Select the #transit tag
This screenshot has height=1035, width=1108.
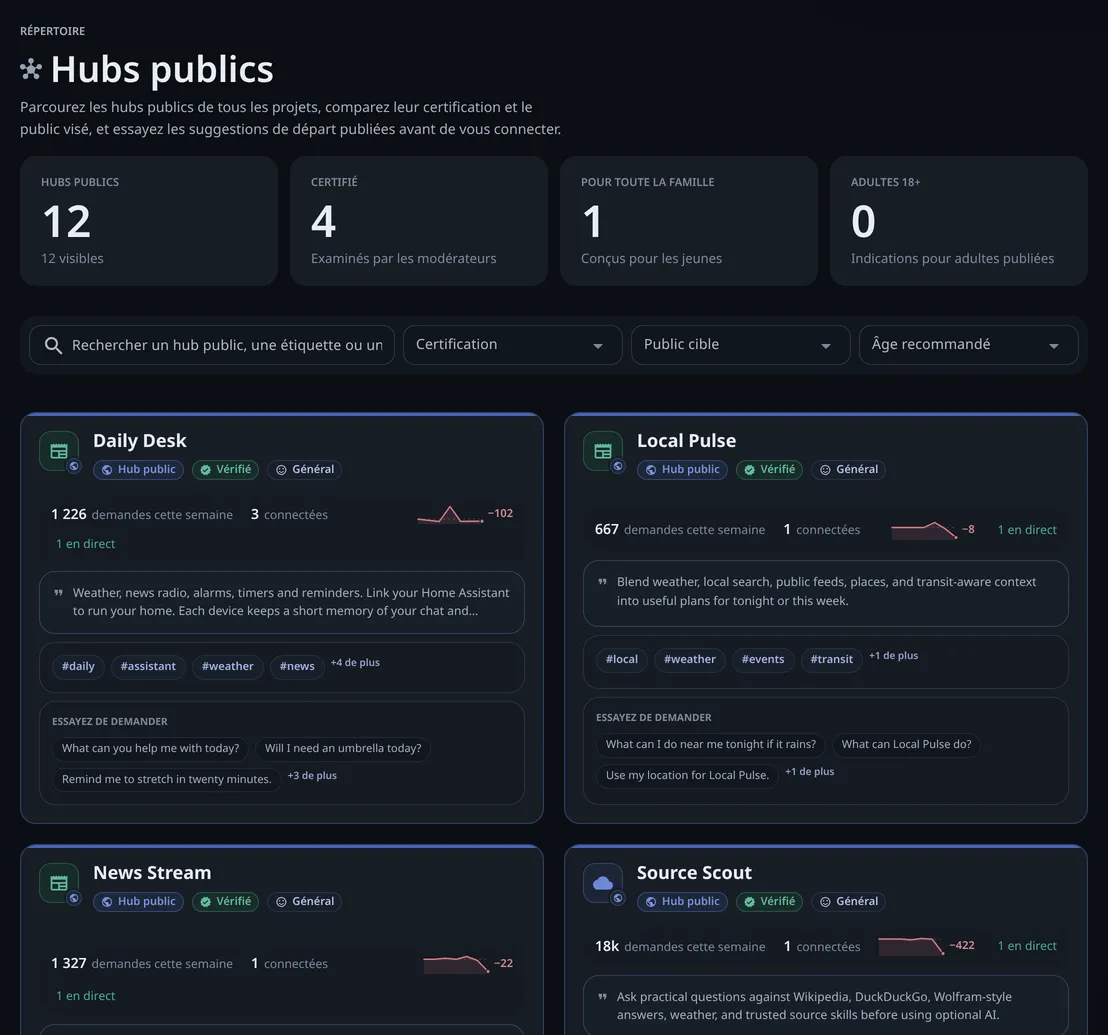(832, 659)
